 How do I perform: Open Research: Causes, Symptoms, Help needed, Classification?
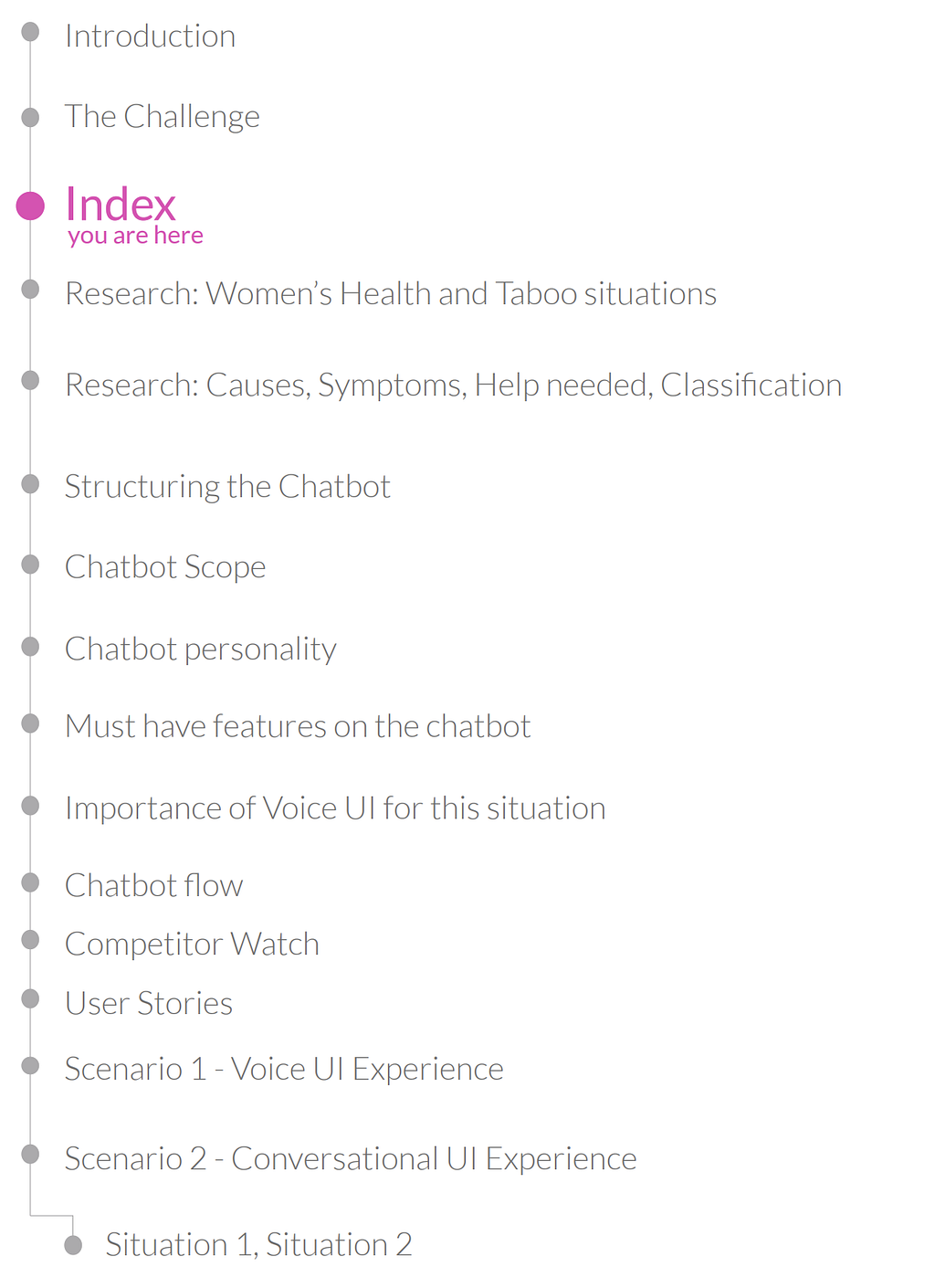click(x=454, y=385)
